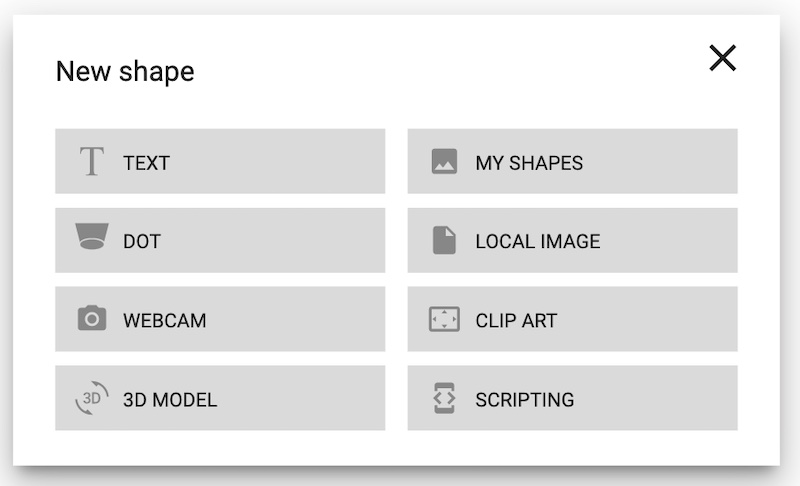Click the Dot shape icon
Screen dimensions: 800x486
(x=92, y=236)
